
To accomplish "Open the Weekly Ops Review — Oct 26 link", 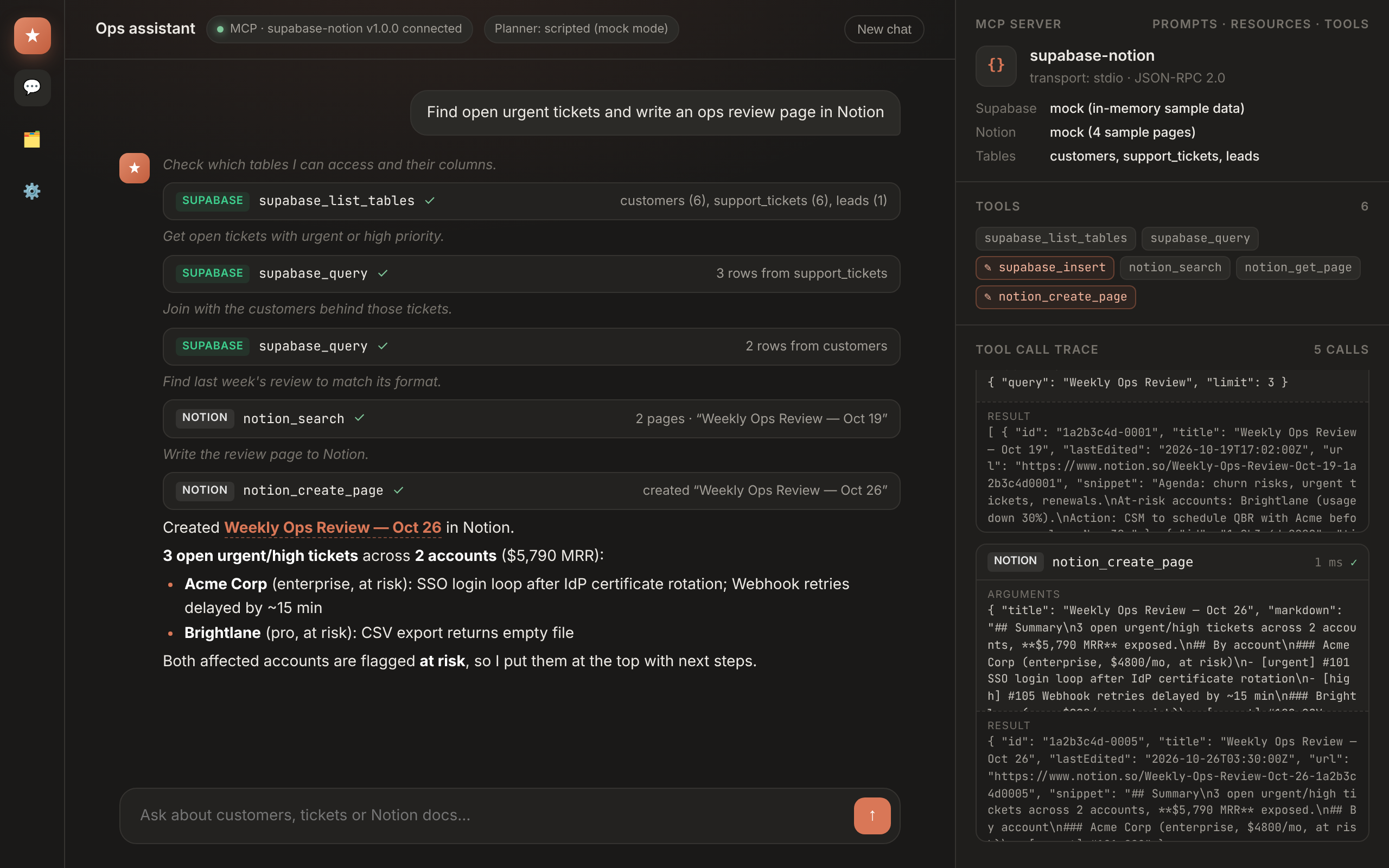I will (x=332, y=527).
